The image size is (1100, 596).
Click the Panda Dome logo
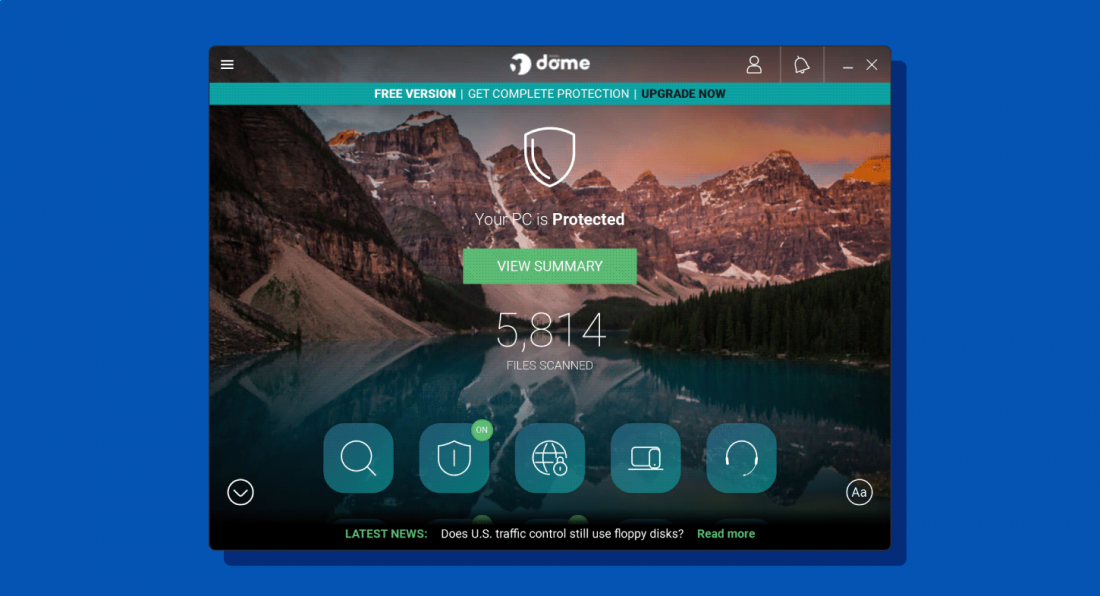click(549, 63)
